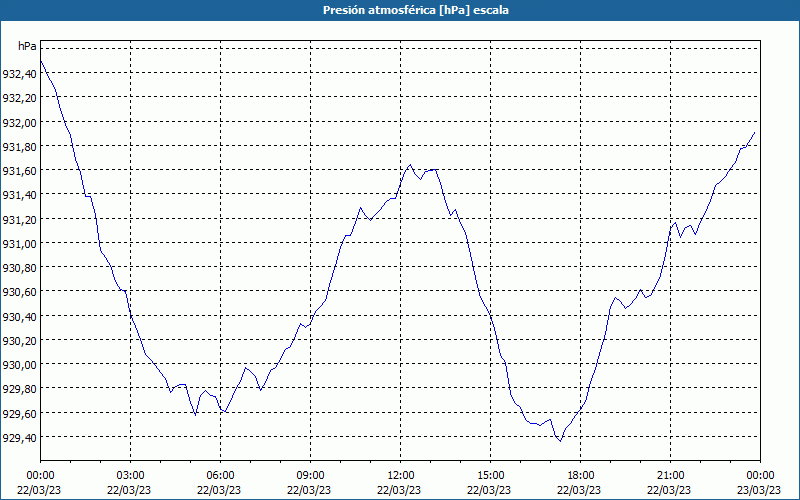Click the 929,40 y-axis label
The height and width of the screenshot is (500, 800).
tap(19, 438)
